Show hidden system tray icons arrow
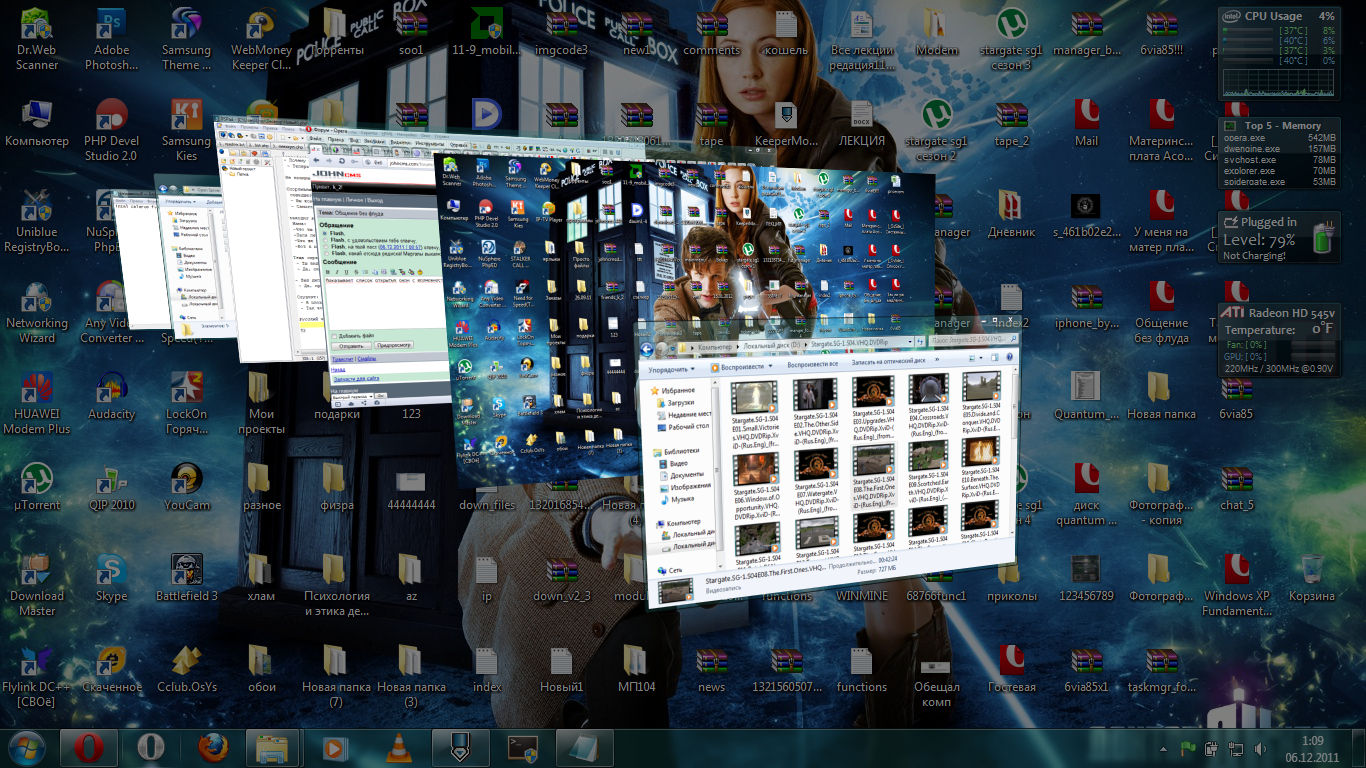This screenshot has width=1366, height=768. [x=1164, y=748]
